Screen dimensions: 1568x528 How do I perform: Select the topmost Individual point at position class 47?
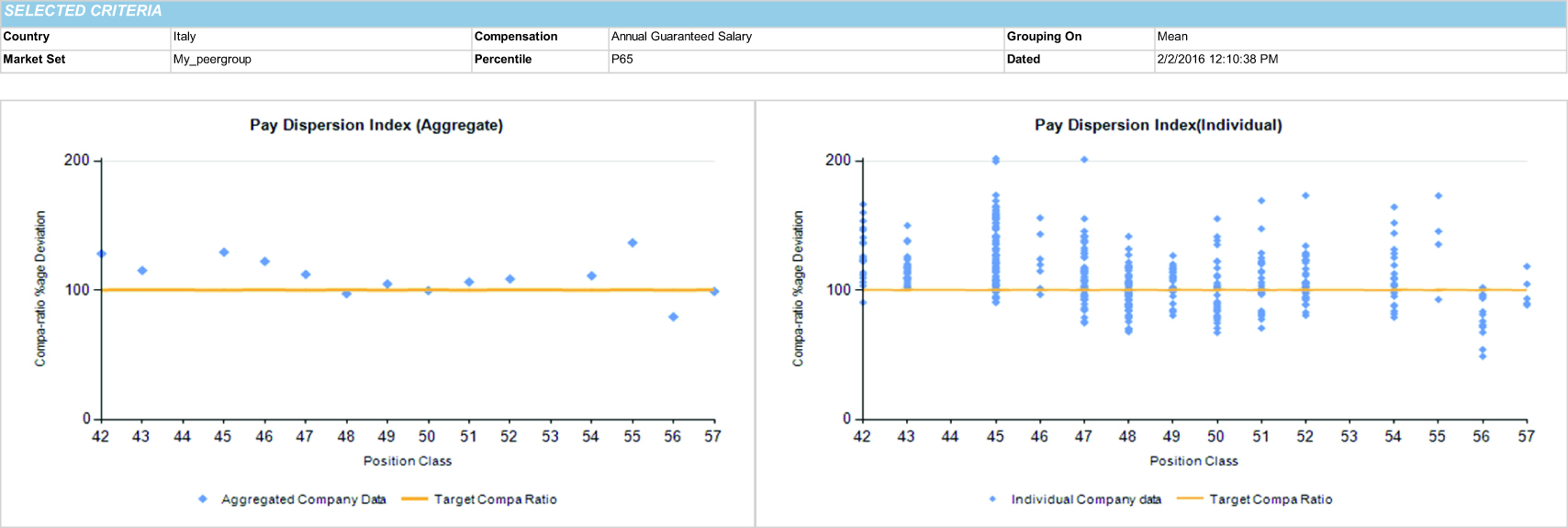(1084, 160)
